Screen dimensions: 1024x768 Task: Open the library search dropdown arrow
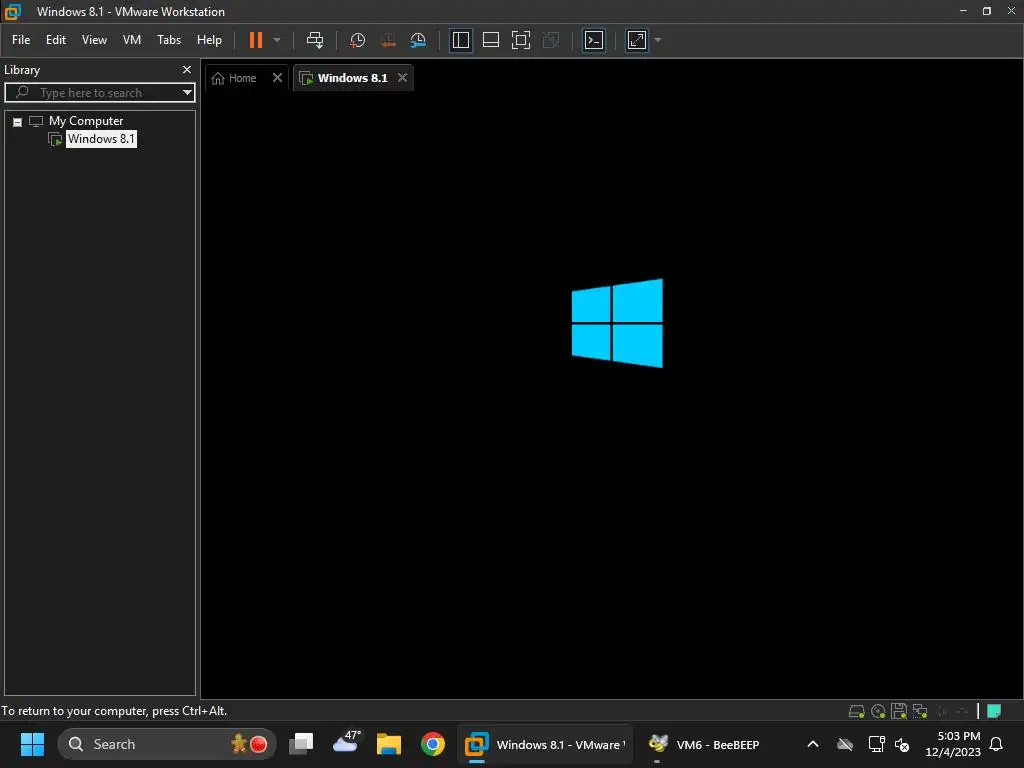187,93
